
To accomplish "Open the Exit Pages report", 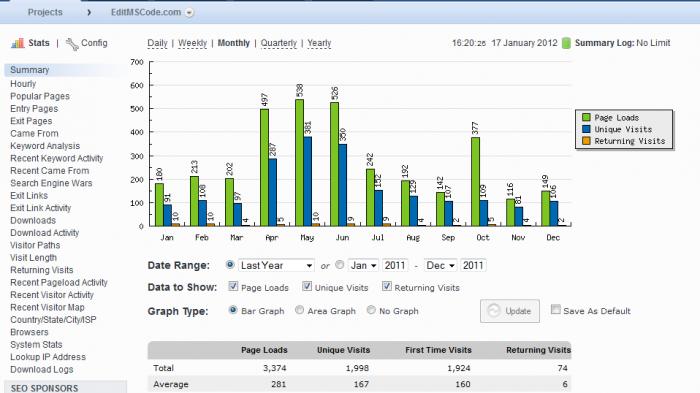I will click(31, 121).
